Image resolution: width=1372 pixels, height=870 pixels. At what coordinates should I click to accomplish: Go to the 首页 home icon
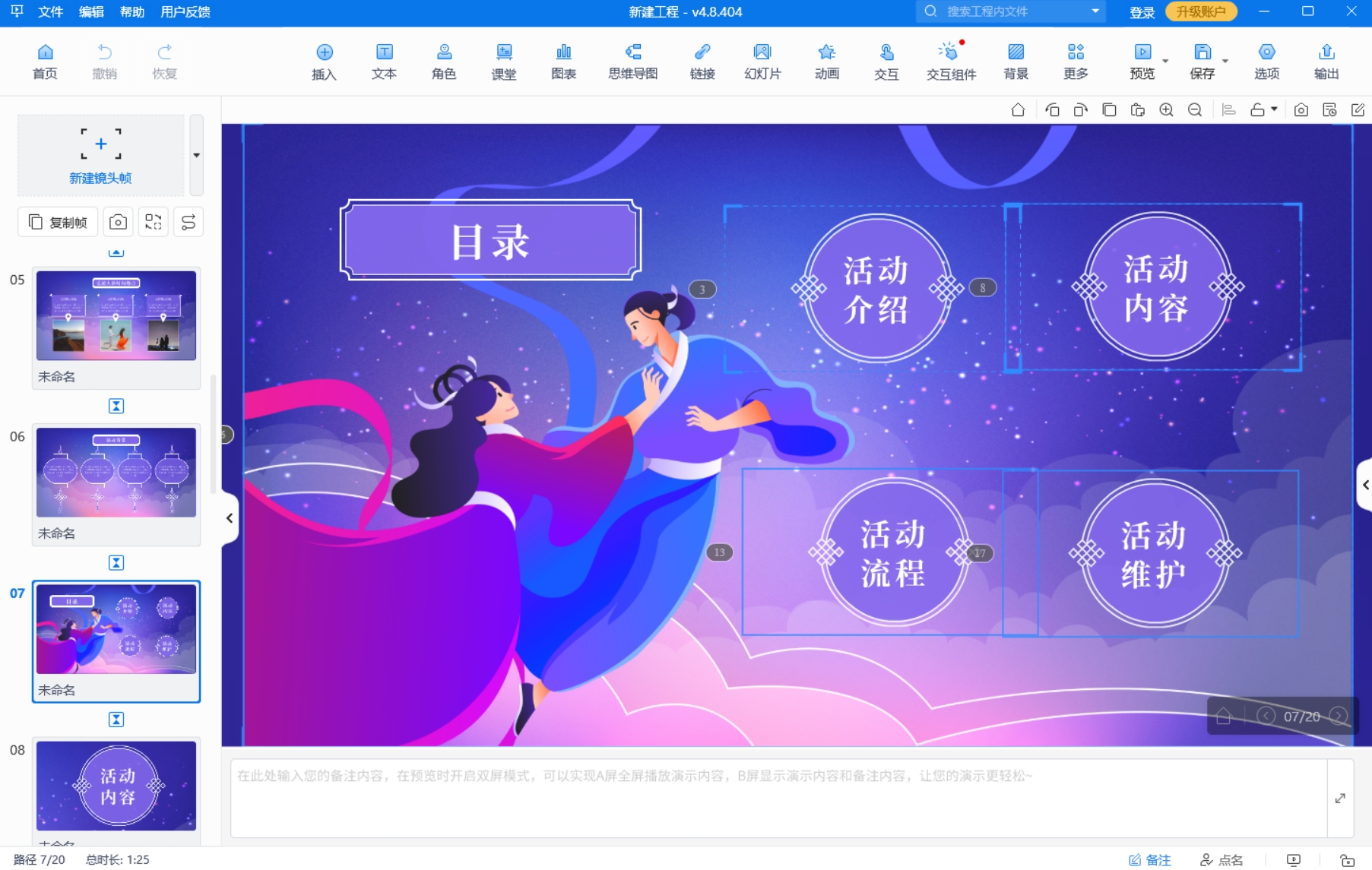45,61
